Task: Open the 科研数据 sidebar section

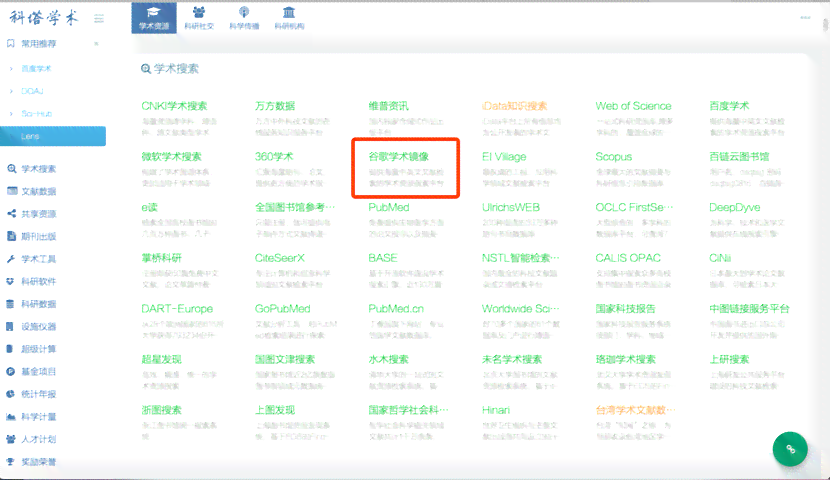Action: pyautogui.click(x=32, y=304)
